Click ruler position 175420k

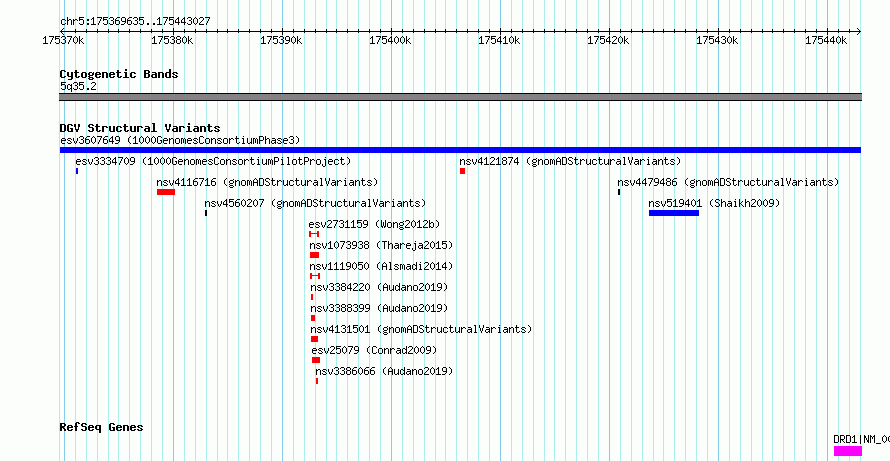click(x=608, y=41)
